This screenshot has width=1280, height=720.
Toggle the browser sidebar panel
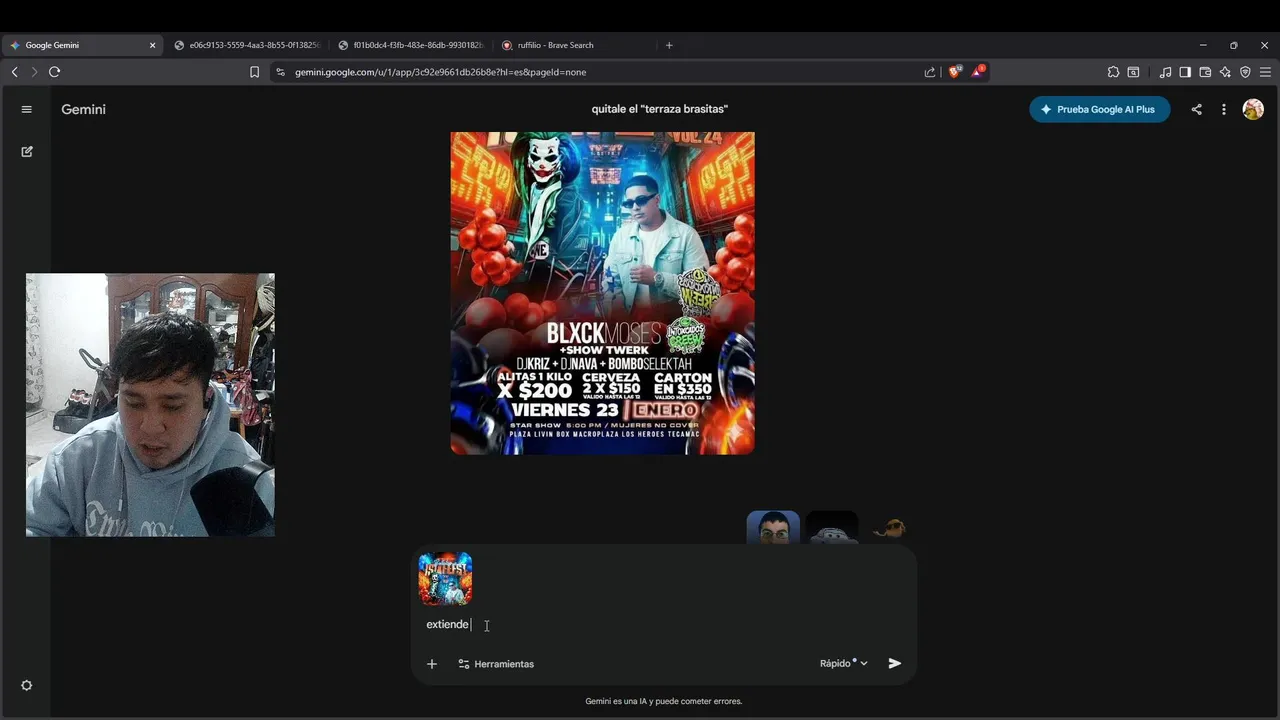click(x=1185, y=72)
